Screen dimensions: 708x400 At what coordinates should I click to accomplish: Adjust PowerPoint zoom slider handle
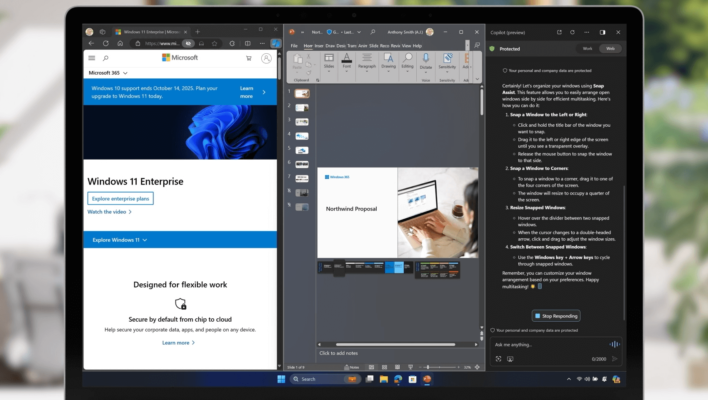click(x=428, y=367)
